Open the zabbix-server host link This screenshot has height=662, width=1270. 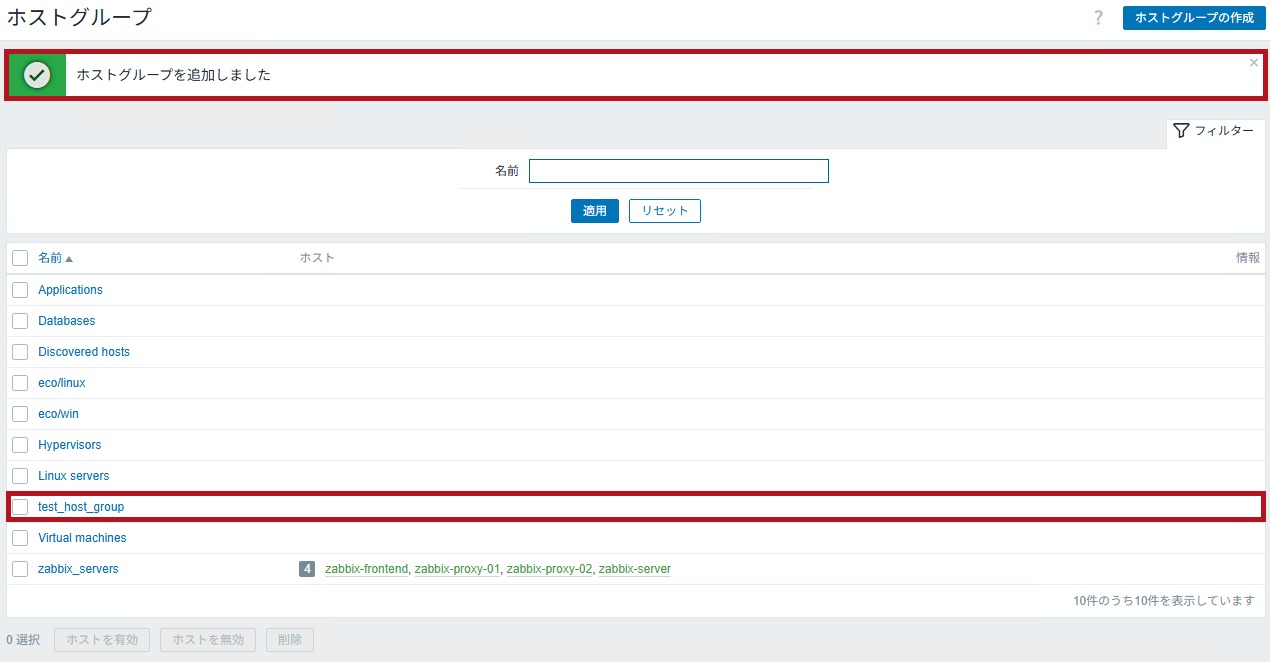pos(635,569)
